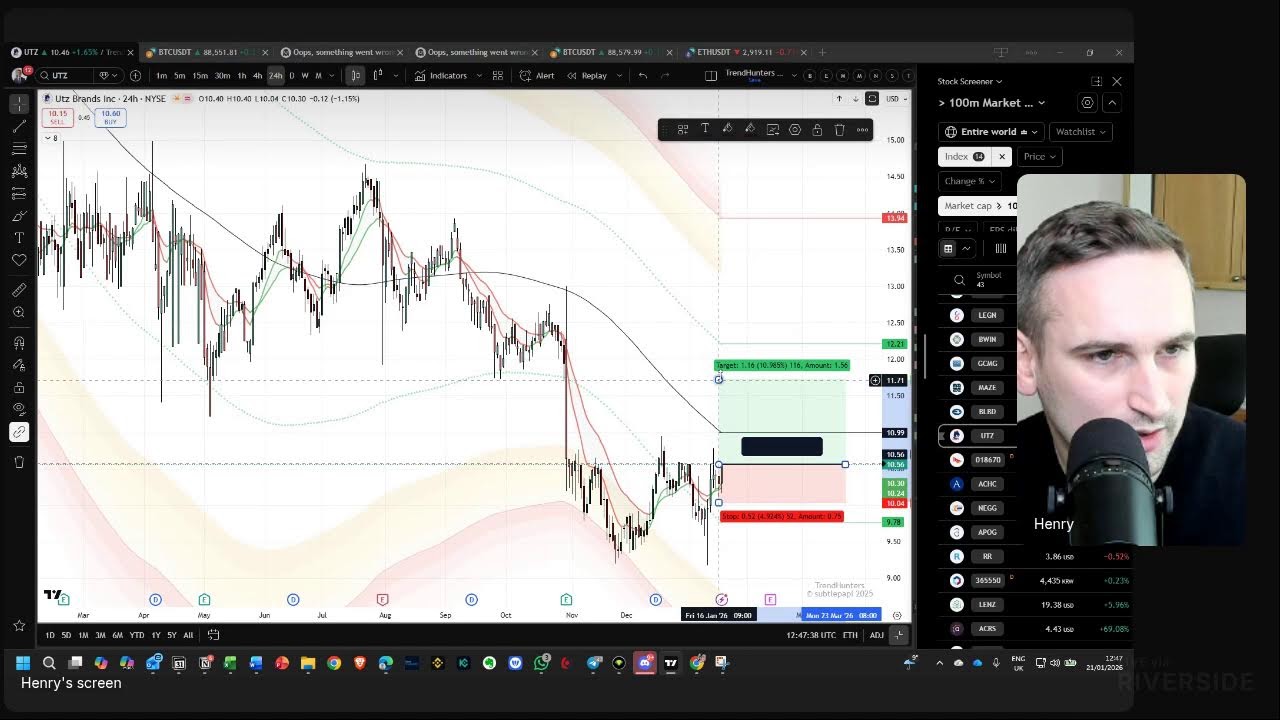This screenshot has height=720, width=1280.
Task: Click the compare or add symbol plus icon
Action: pos(135,76)
